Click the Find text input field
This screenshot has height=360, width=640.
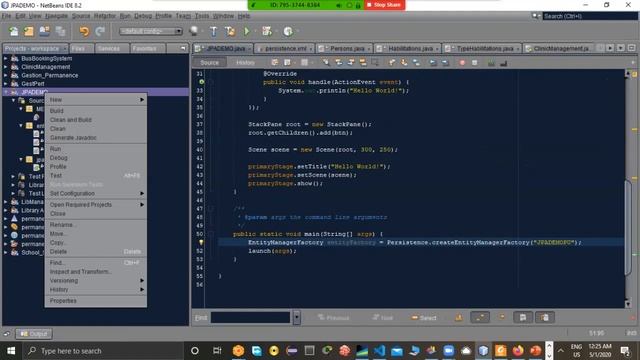pyautogui.click(x=250, y=318)
